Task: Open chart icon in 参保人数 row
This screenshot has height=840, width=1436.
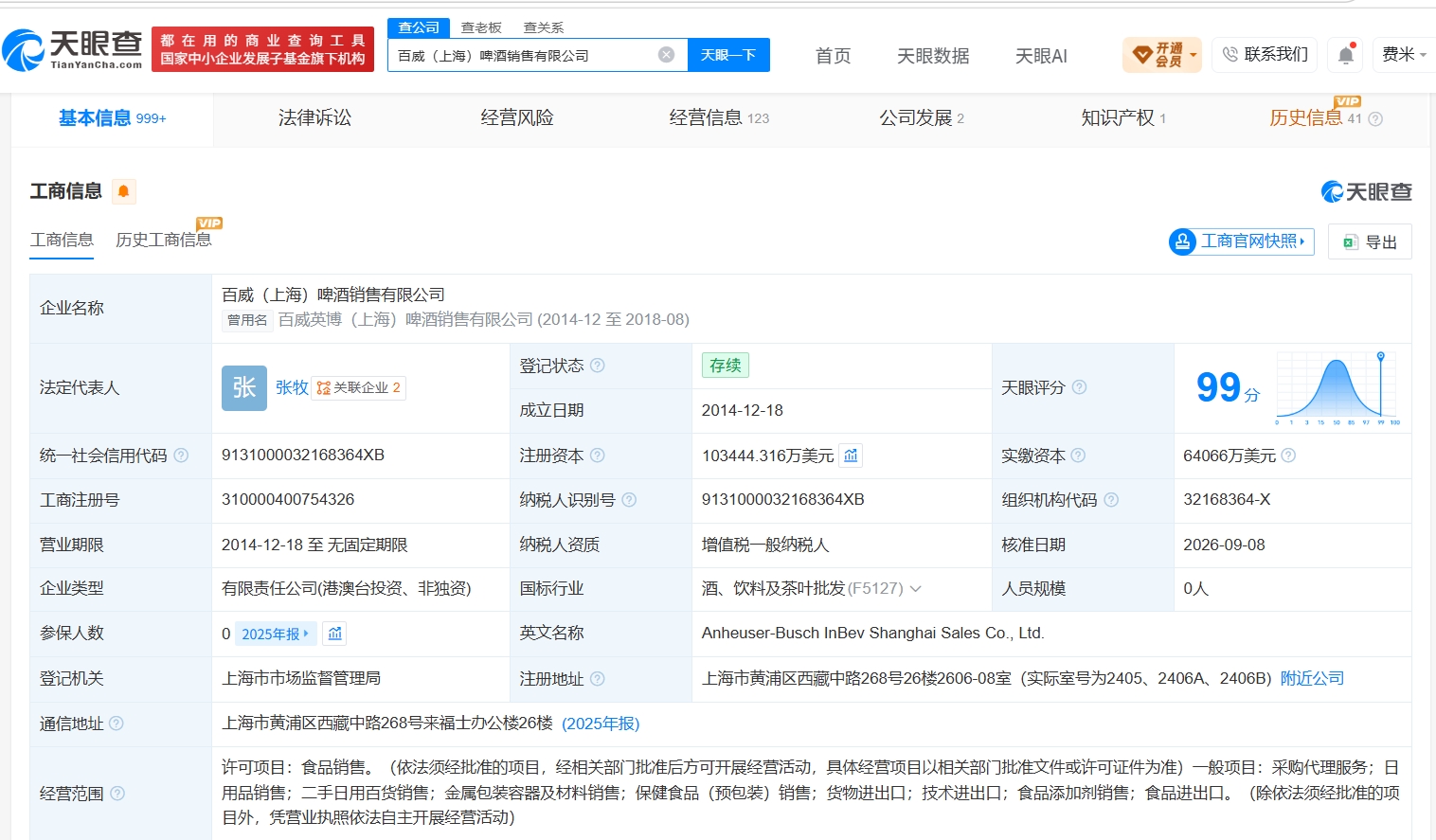Action: [334, 634]
